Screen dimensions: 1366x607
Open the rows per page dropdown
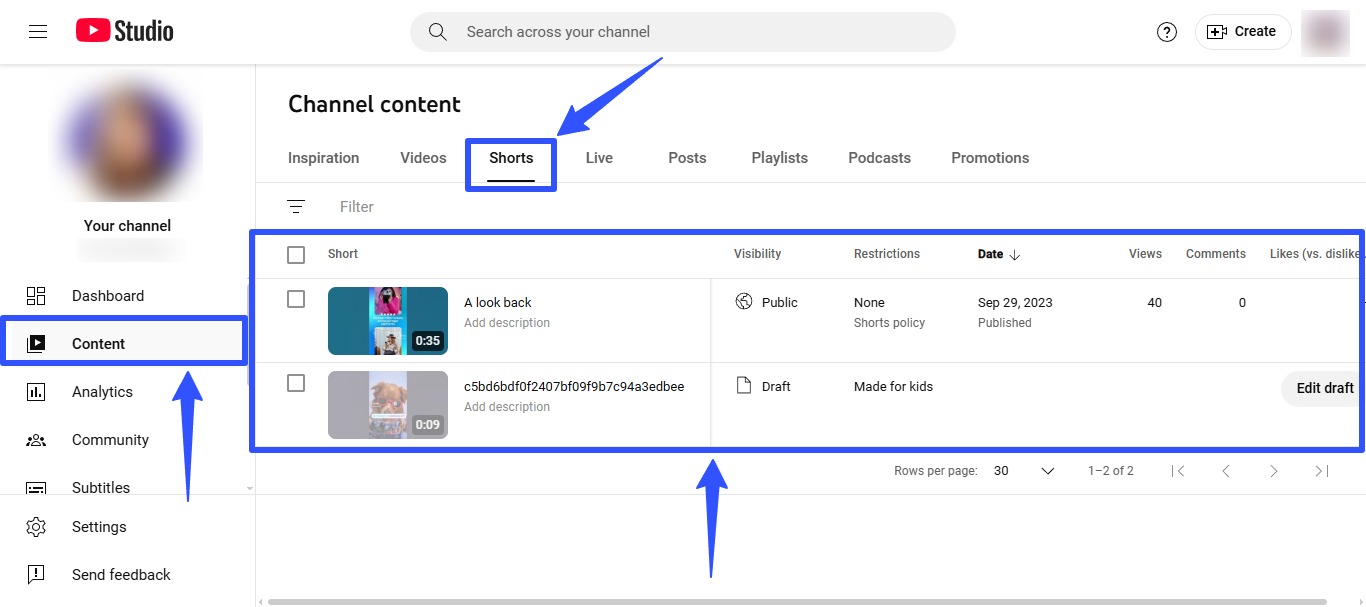click(x=1046, y=470)
